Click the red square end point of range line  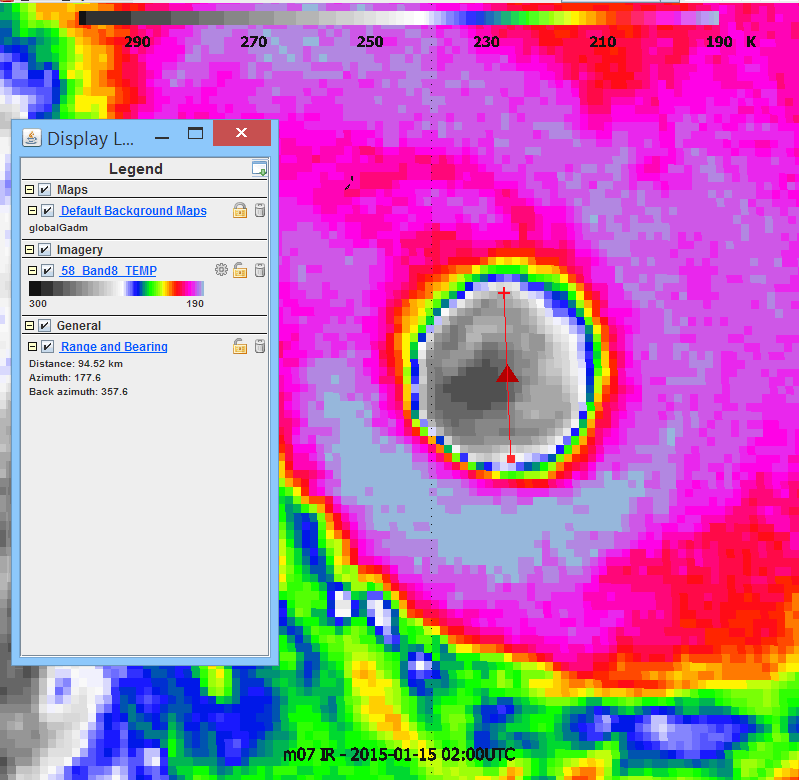pos(511,459)
